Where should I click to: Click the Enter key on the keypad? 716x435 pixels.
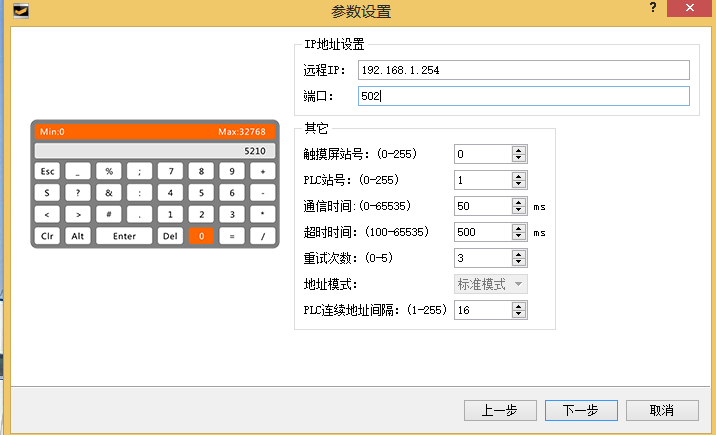click(124, 236)
